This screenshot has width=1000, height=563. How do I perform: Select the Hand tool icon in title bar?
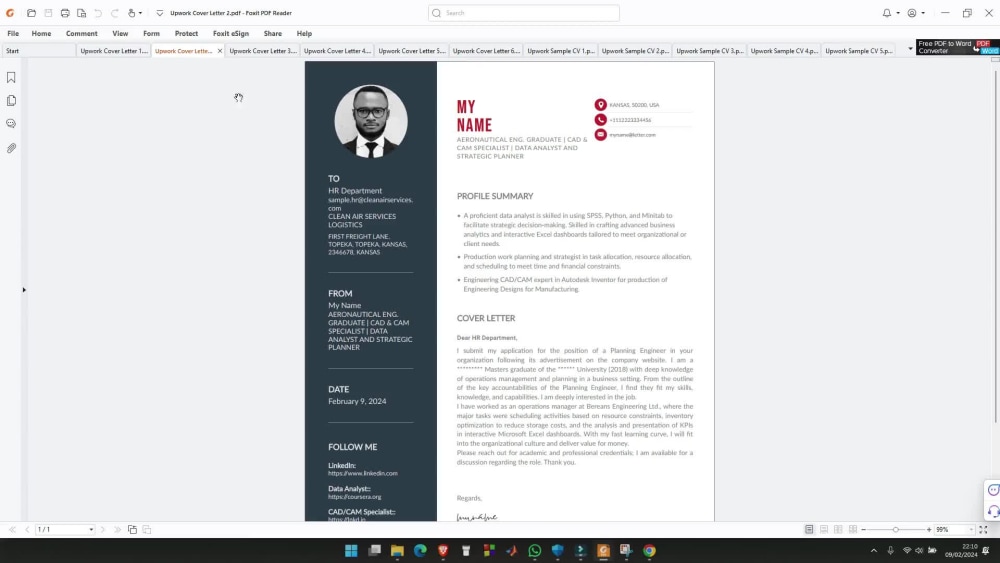(131, 13)
